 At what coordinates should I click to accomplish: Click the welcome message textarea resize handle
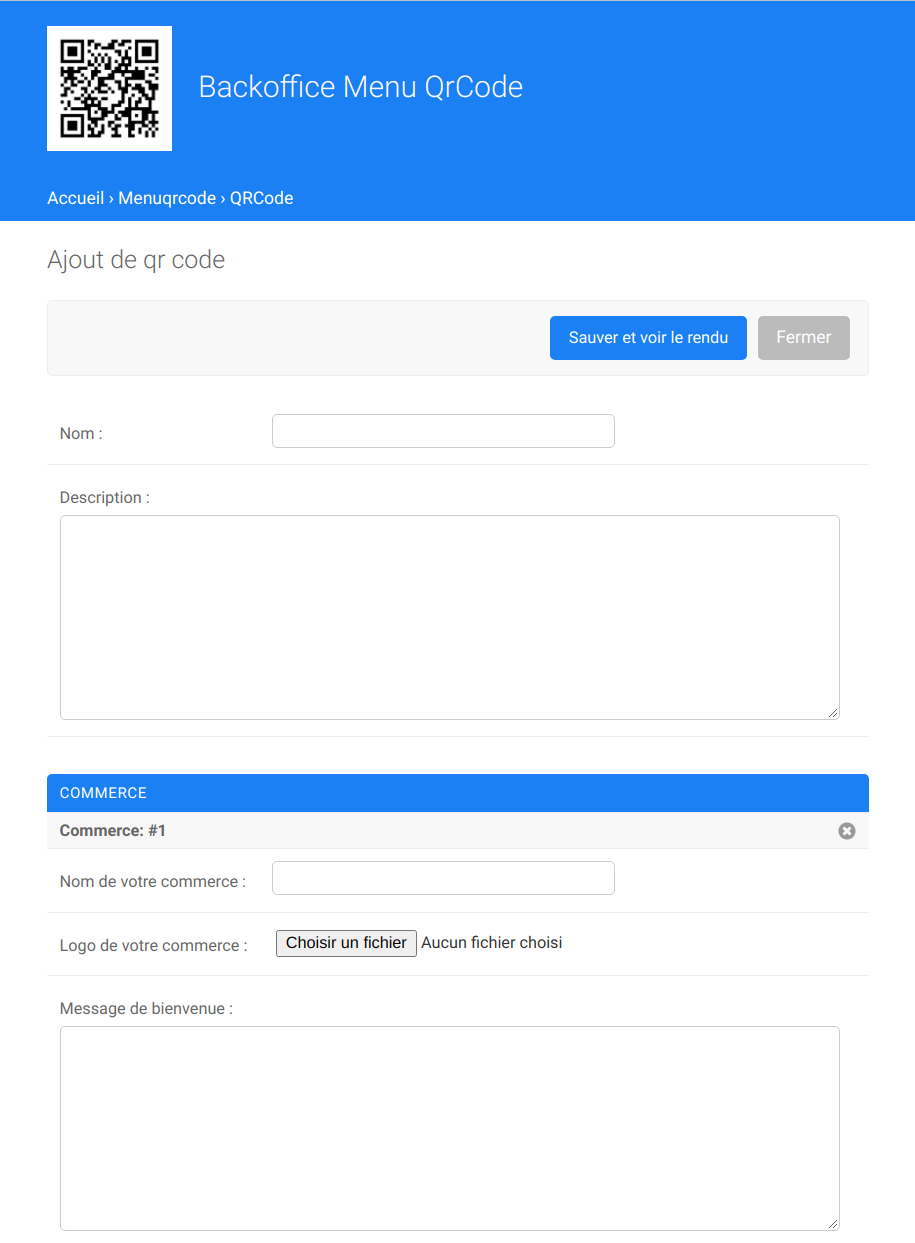pos(832,1223)
